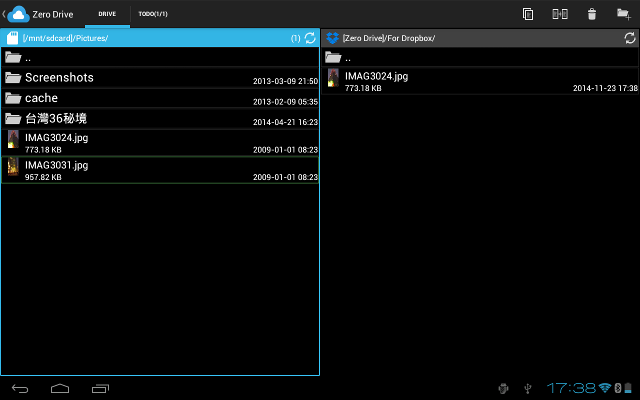Tap the copy files toolbar icon
Viewport: 640px width, 400px height.
tap(528, 14)
